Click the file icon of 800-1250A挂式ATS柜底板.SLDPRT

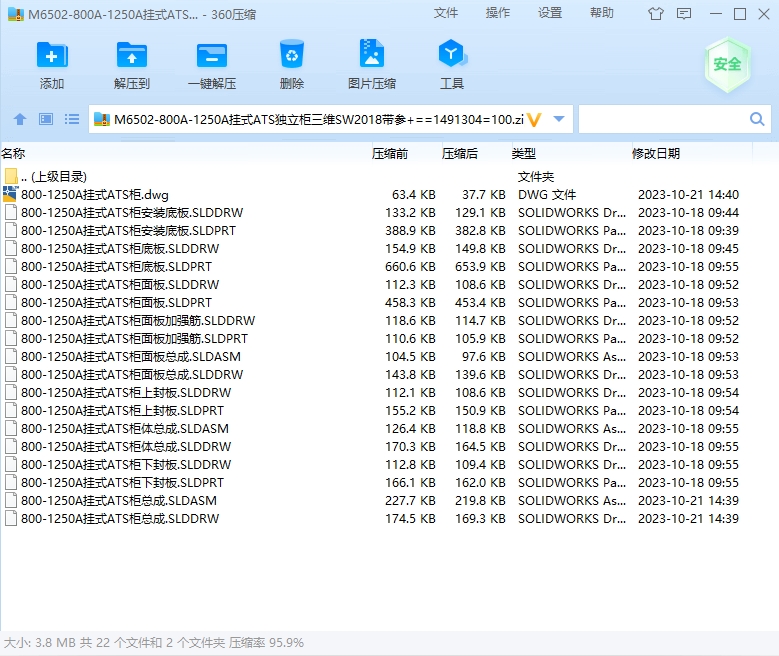10,266
